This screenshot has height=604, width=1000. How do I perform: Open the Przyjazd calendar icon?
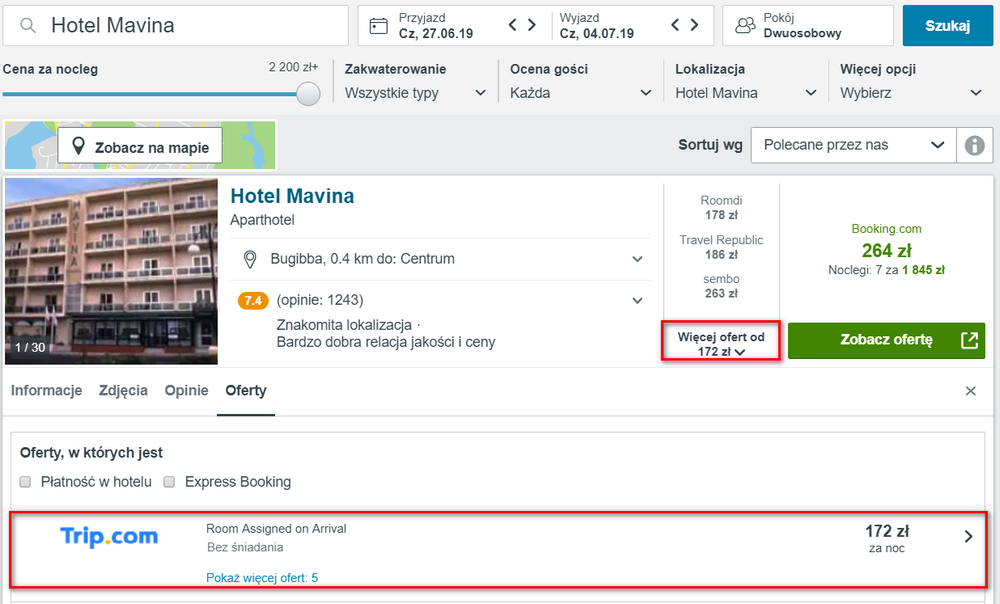378,26
